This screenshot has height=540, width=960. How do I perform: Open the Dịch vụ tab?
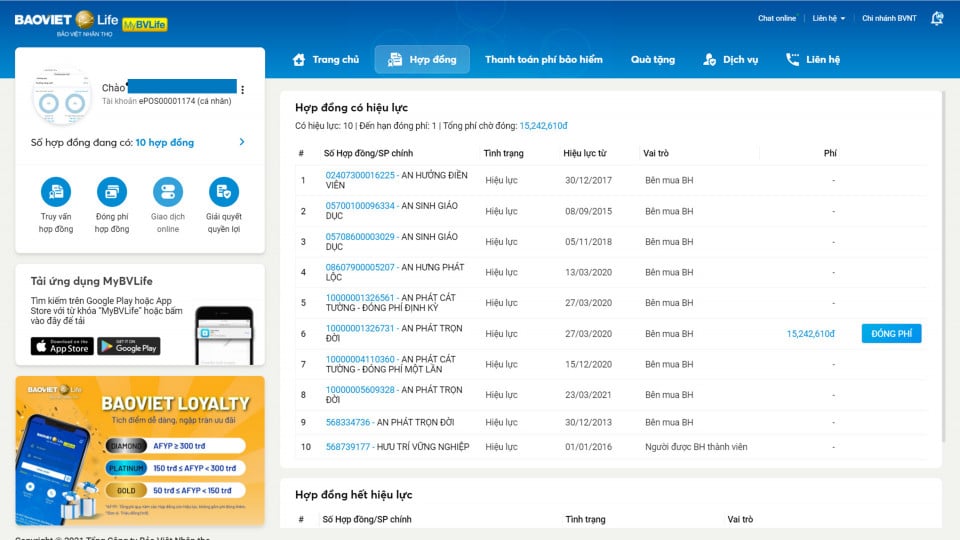tap(730, 59)
